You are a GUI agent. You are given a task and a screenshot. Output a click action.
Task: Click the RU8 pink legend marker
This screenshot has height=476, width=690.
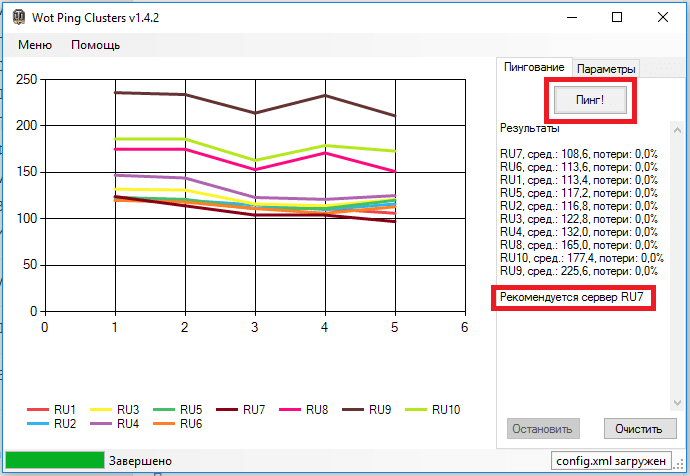click(290, 410)
